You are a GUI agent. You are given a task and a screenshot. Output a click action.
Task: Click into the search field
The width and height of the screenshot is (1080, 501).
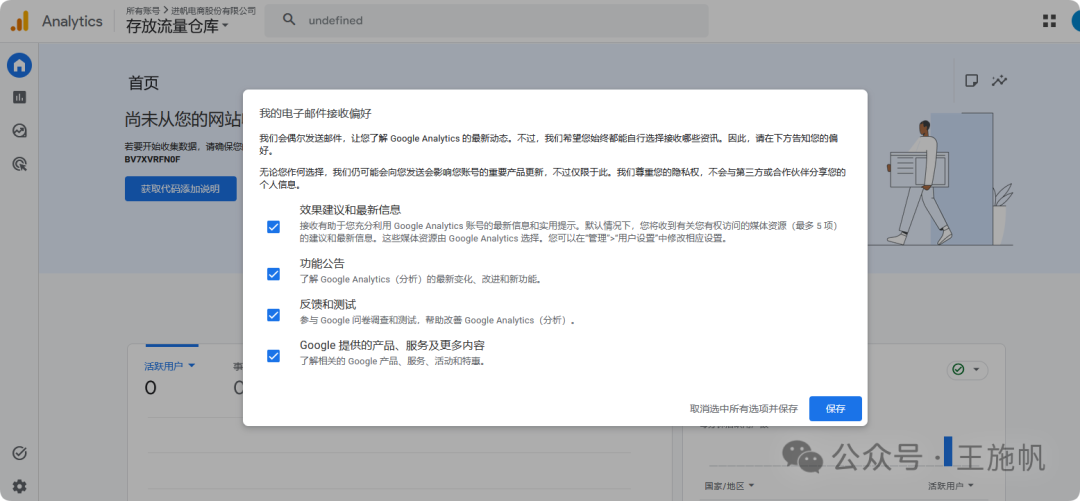tap(486, 21)
